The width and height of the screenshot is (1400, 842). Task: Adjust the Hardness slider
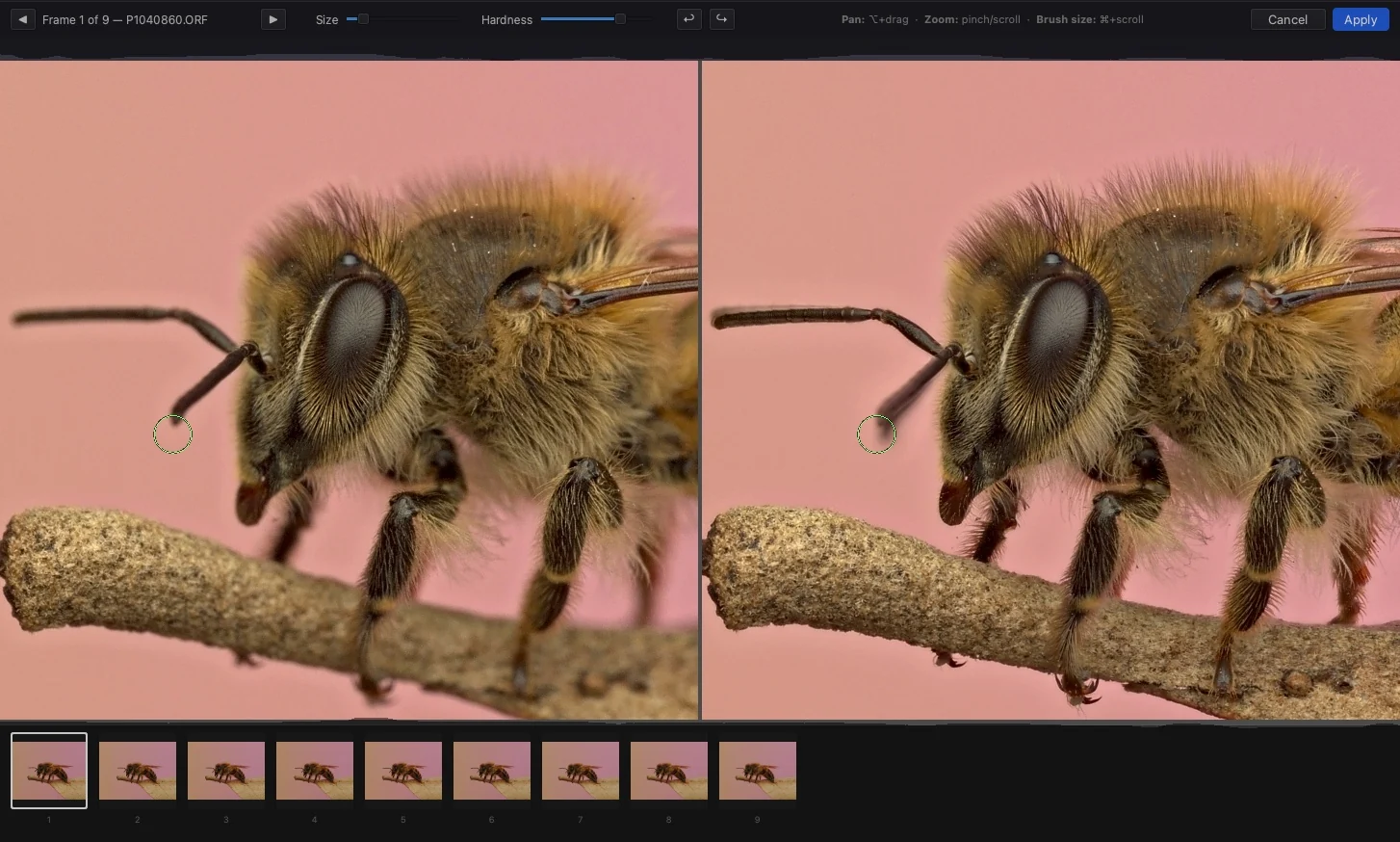pyautogui.click(x=595, y=19)
